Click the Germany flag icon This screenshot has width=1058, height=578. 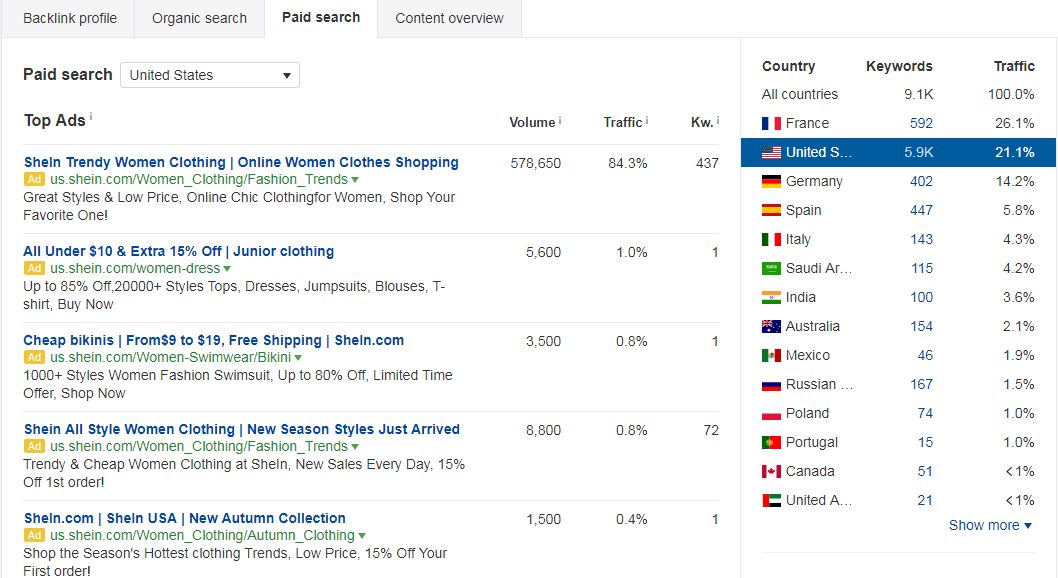pos(771,181)
